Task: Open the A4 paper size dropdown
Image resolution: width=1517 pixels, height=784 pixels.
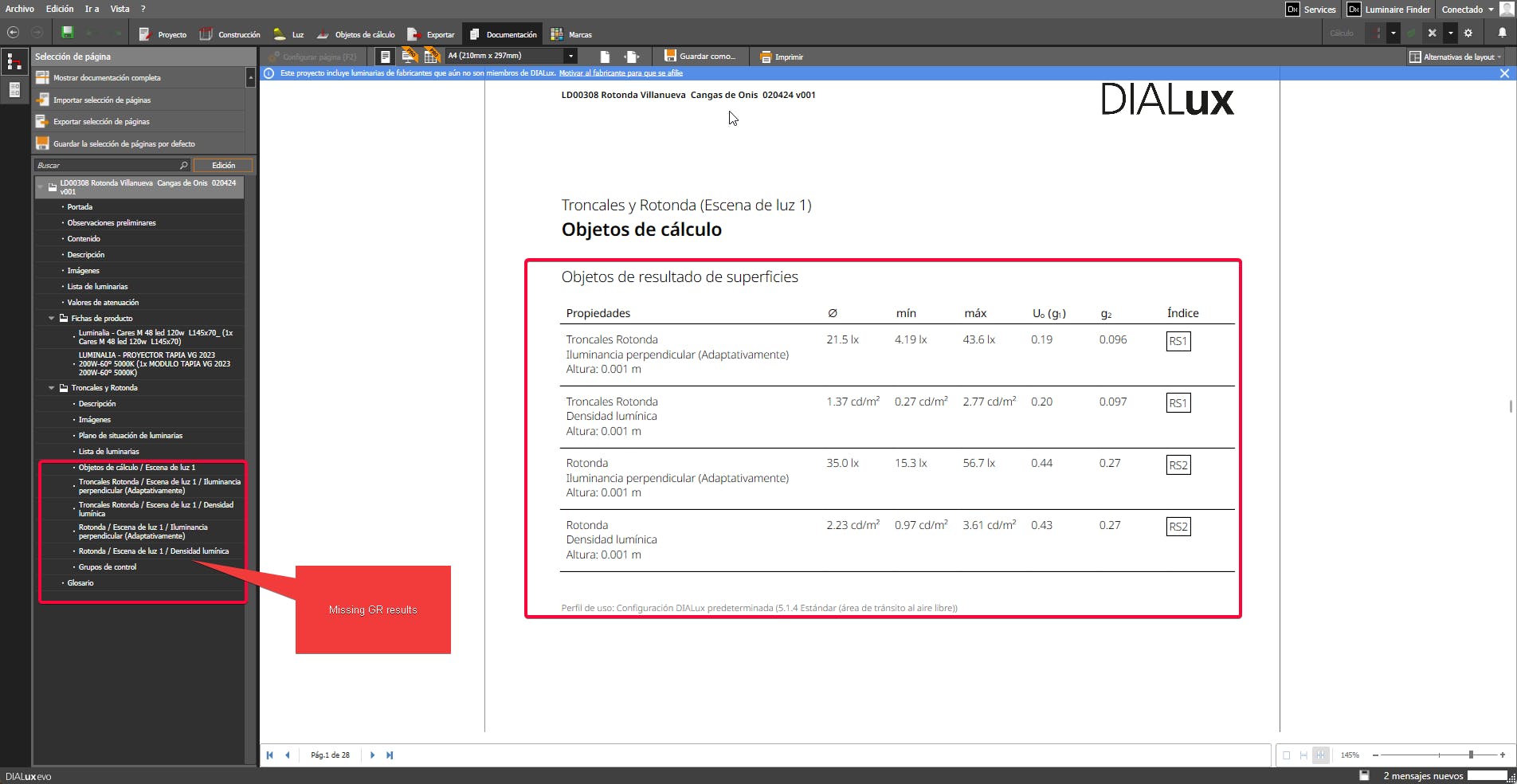Action: pyautogui.click(x=570, y=56)
